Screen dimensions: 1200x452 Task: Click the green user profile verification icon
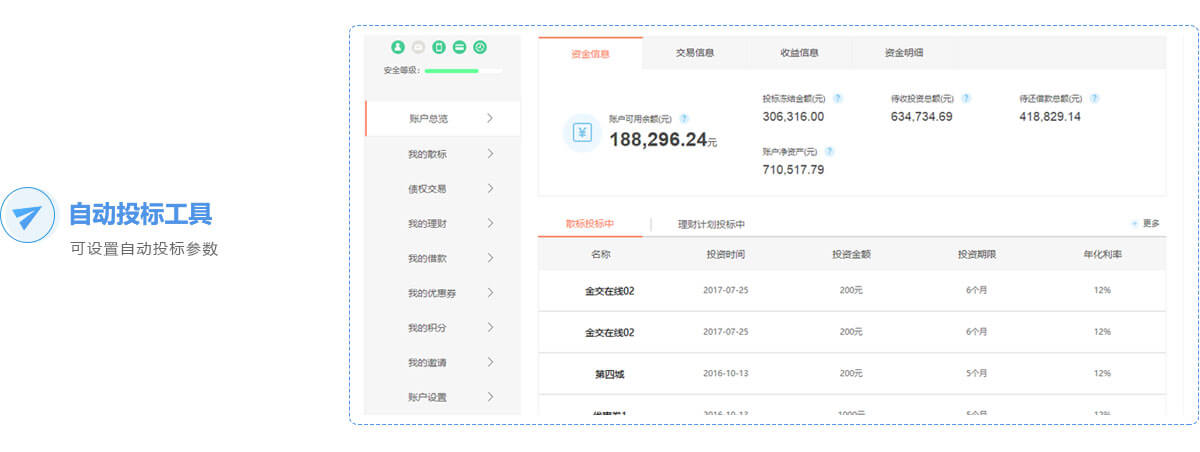(398, 47)
